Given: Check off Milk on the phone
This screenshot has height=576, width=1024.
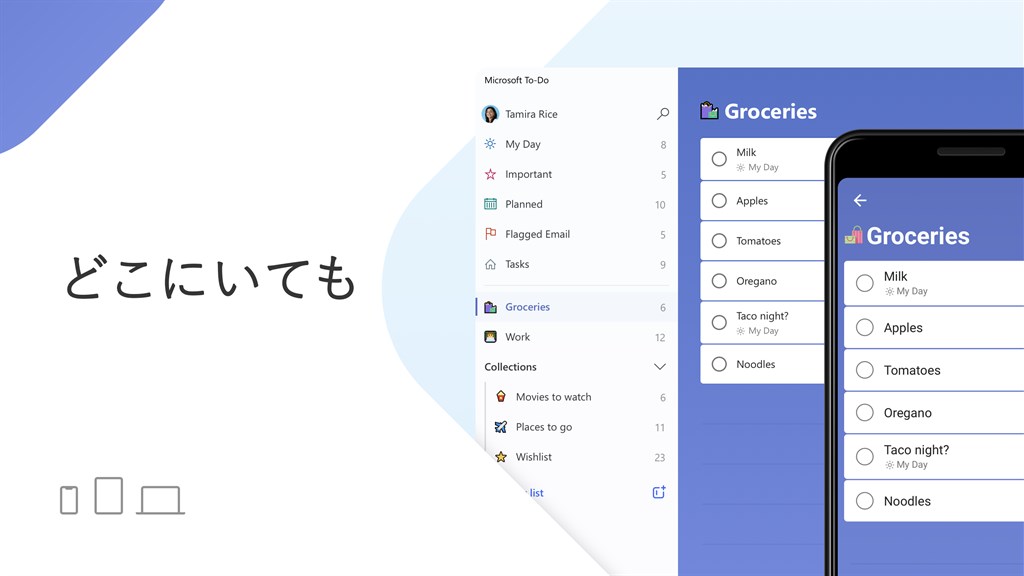Looking at the screenshot, I should 865,283.
